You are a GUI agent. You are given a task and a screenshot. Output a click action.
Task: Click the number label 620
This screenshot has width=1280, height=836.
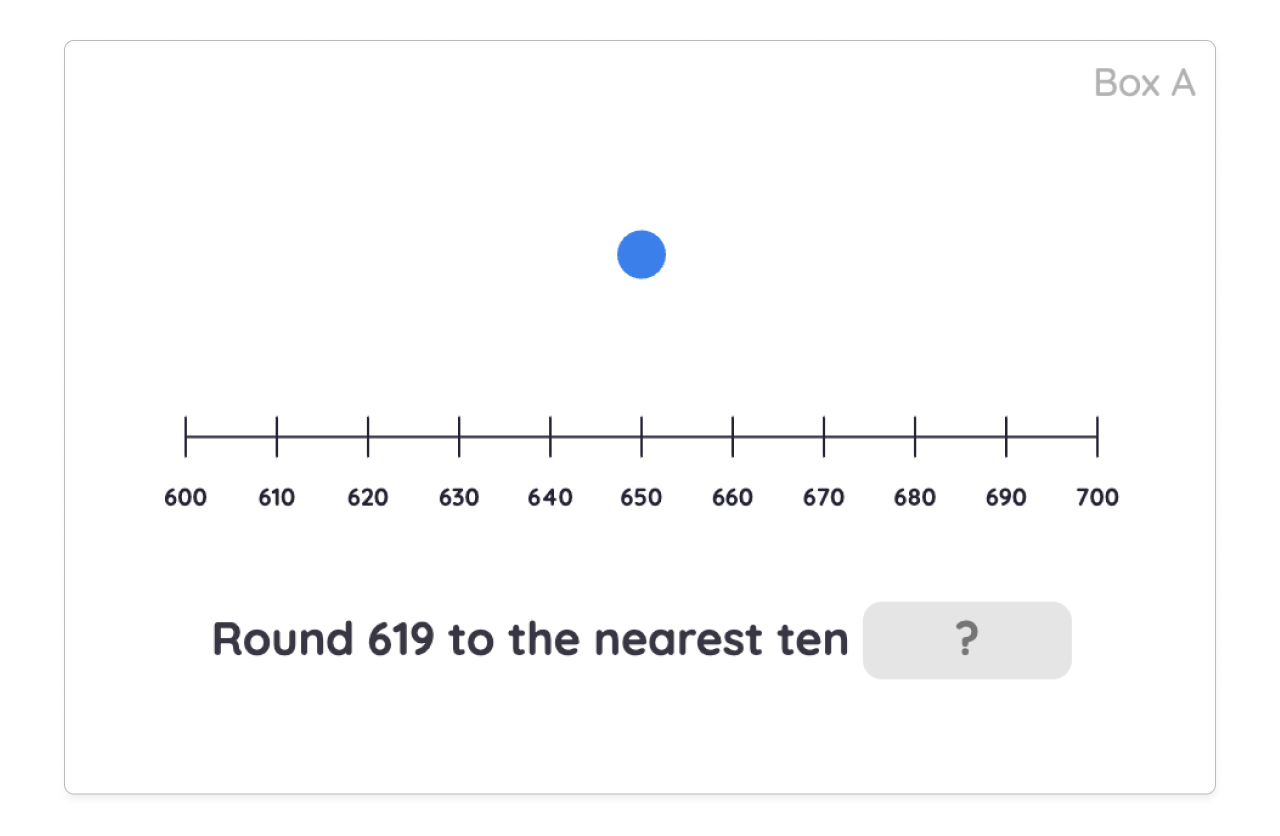(x=368, y=497)
